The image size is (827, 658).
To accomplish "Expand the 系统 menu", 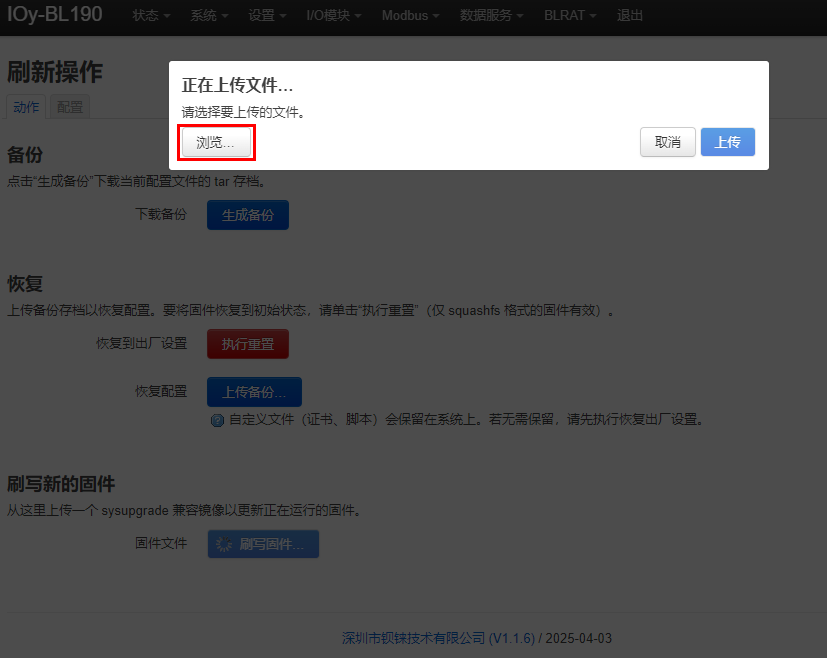I will (x=209, y=16).
